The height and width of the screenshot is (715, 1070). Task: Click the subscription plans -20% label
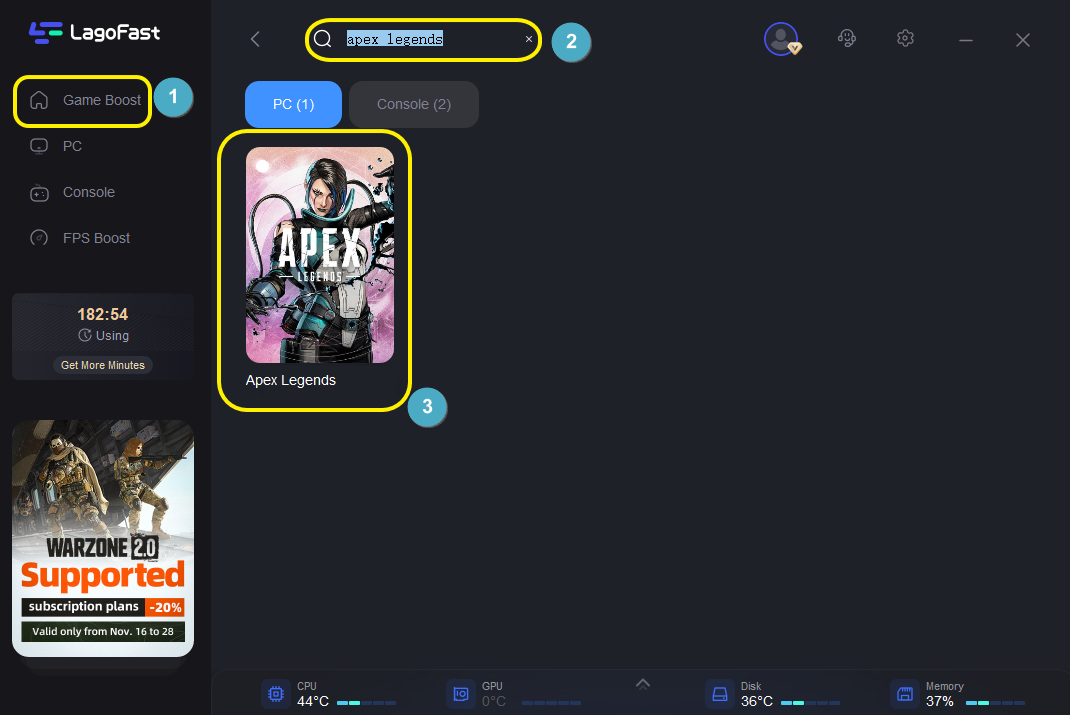pyautogui.click(x=103, y=607)
